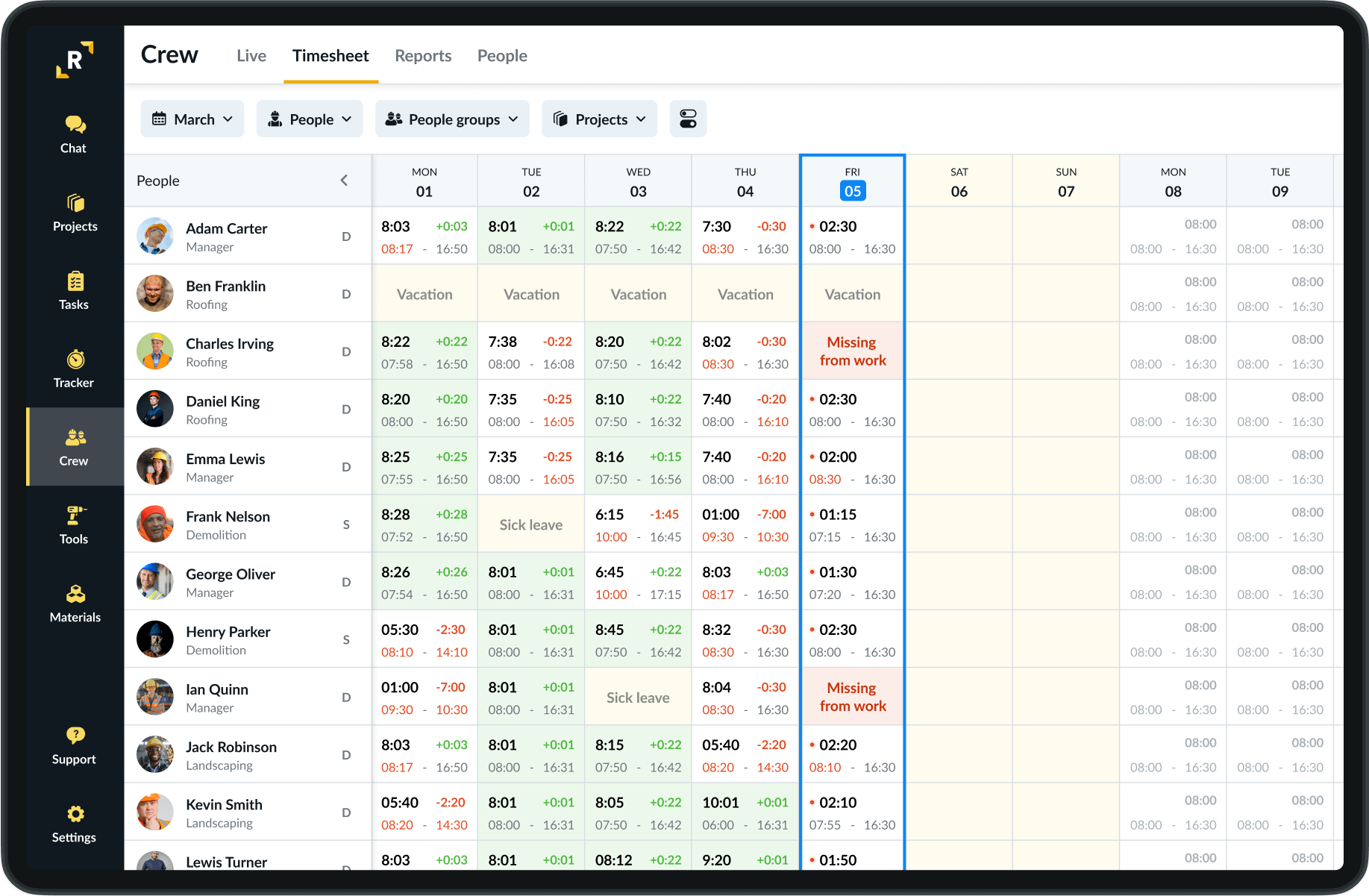Image resolution: width=1369 pixels, height=896 pixels.
Task: Open the Chat panel
Action: coord(73,133)
